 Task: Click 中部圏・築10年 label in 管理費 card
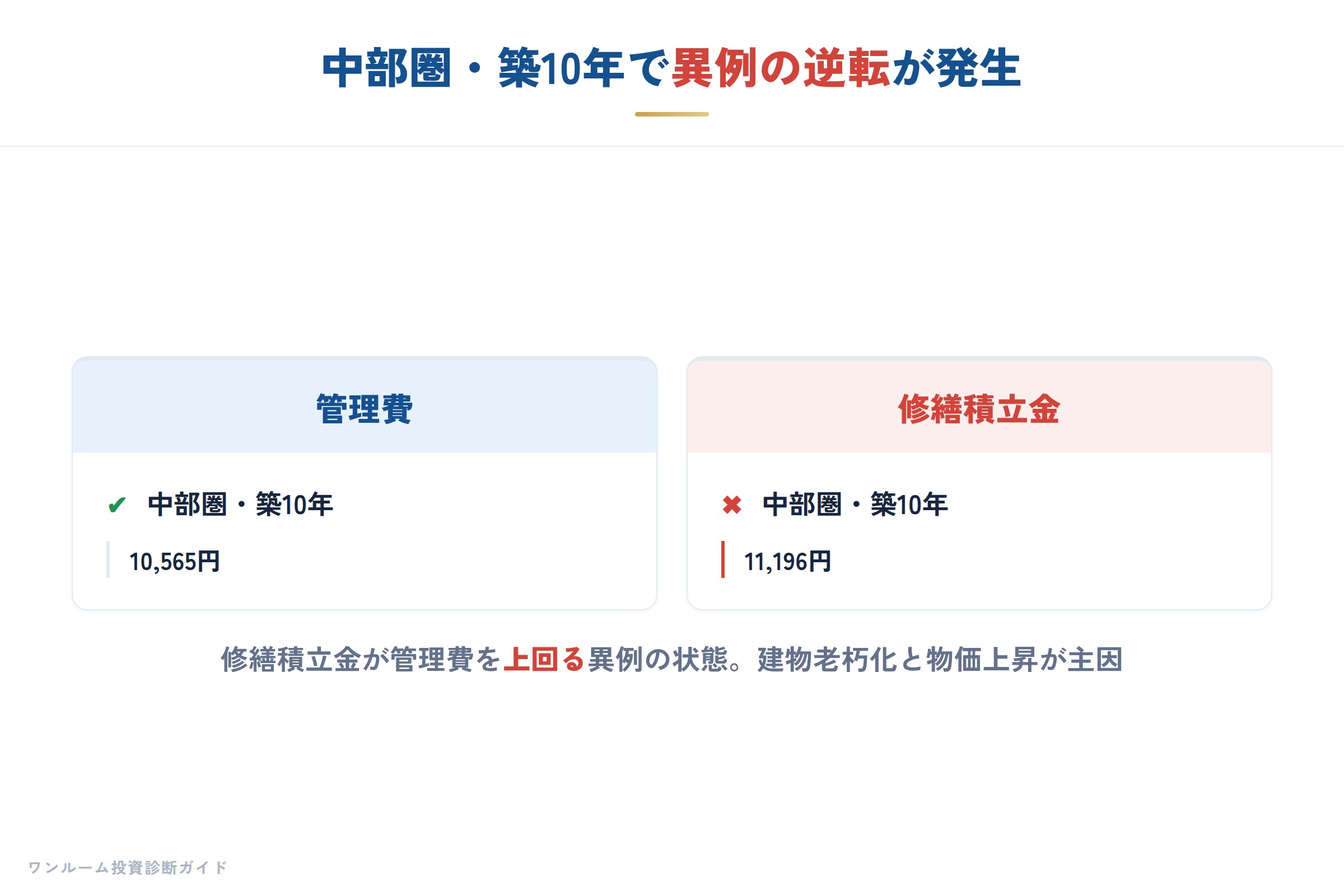click(x=241, y=505)
